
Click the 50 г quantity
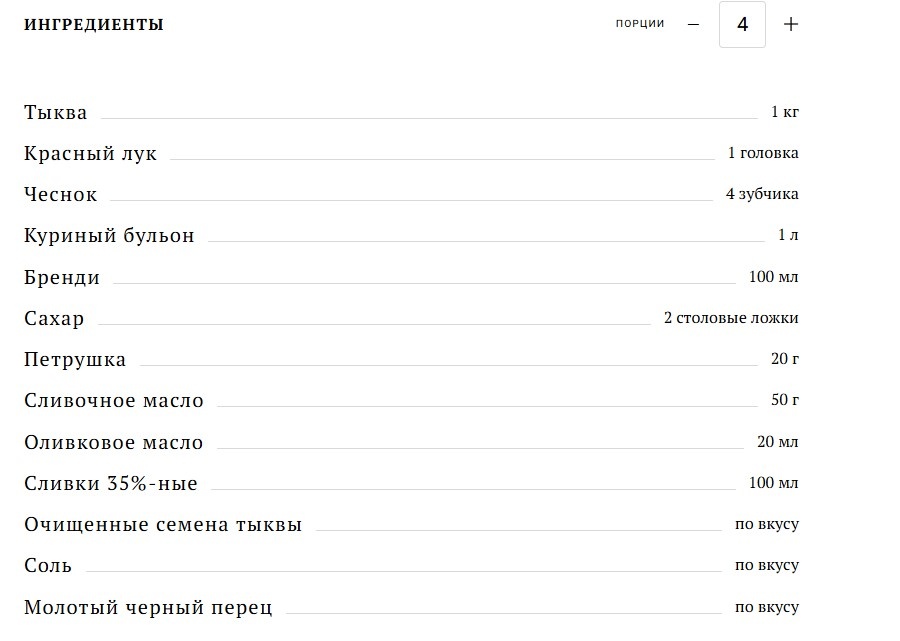pyautogui.click(x=785, y=399)
